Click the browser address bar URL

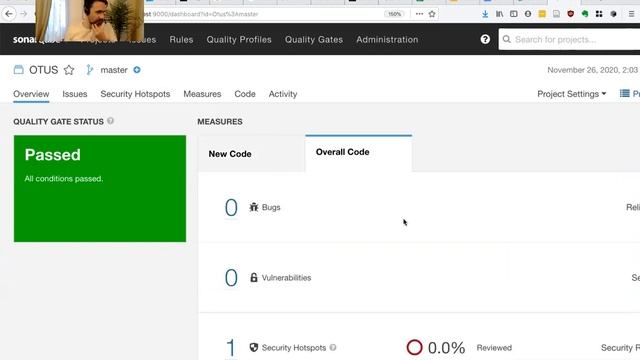(205, 14)
